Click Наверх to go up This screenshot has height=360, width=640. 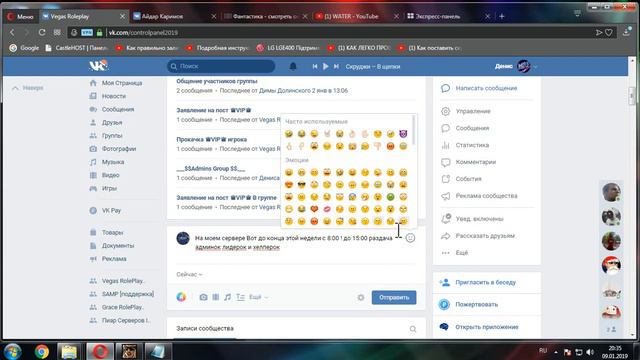[x=28, y=88]
